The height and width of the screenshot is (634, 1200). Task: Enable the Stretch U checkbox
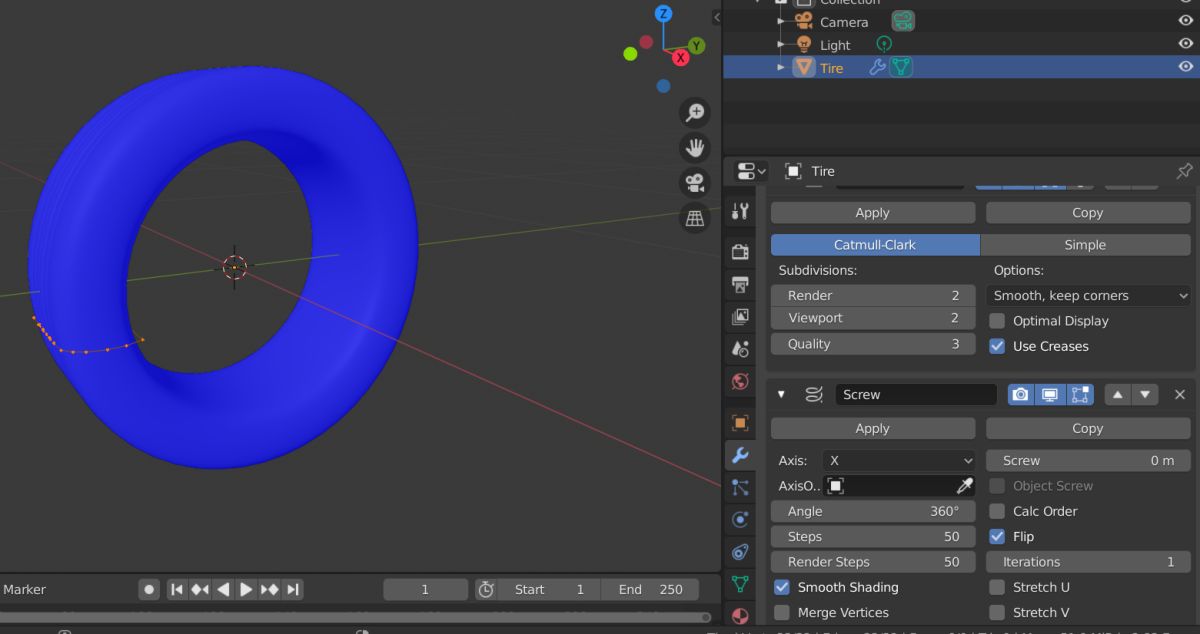(997, 587)
